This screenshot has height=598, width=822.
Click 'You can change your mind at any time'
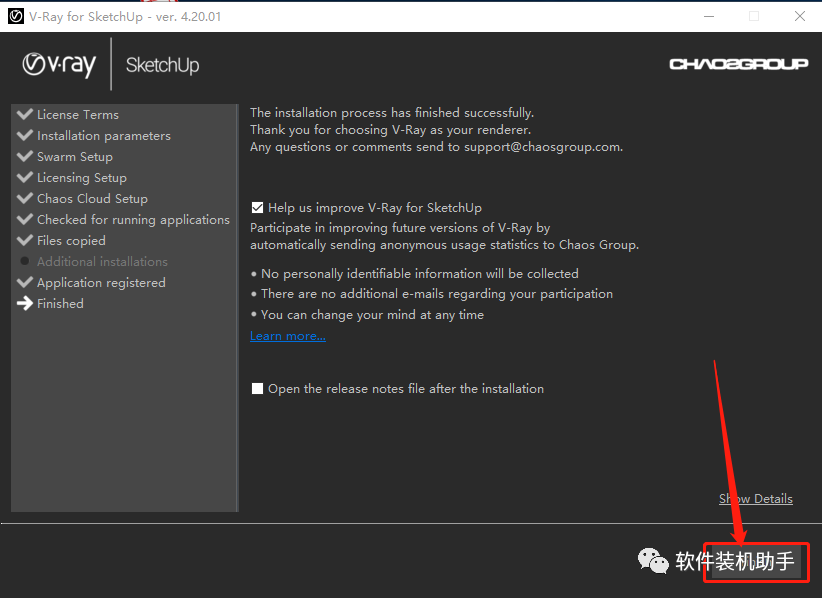click(x=372, y=314)
